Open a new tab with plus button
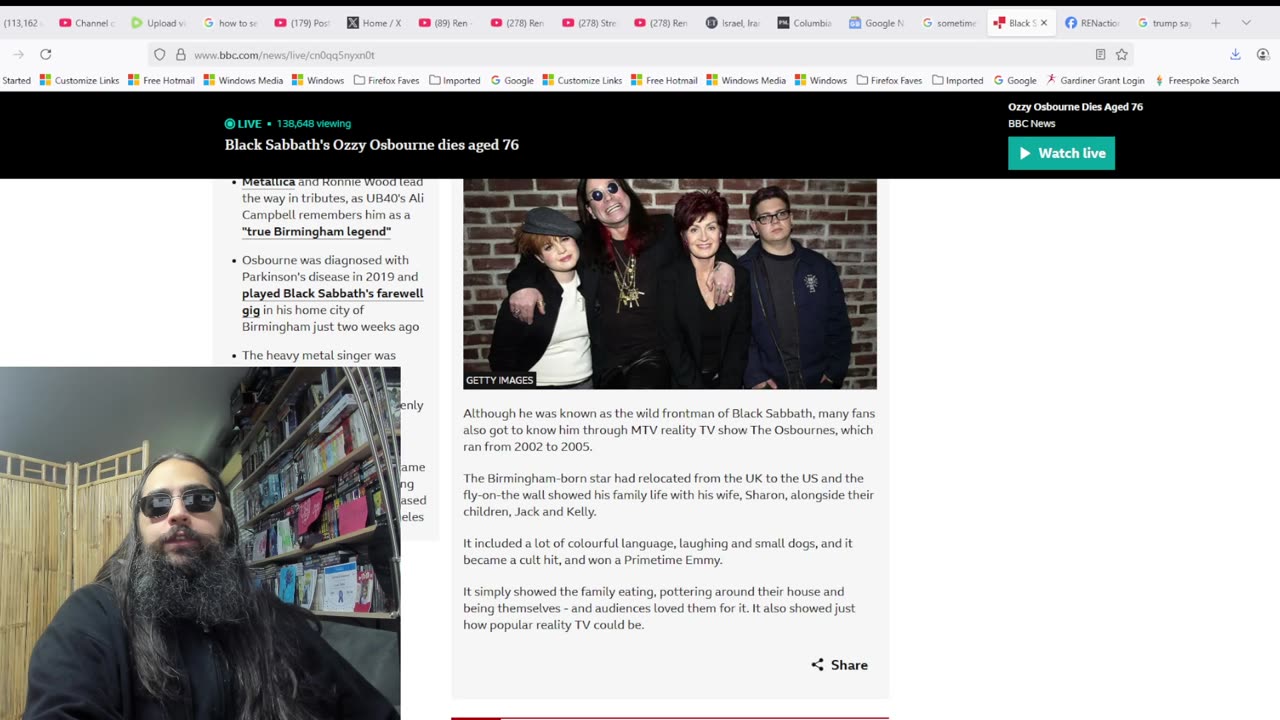This screenshot has width=1280, height=720. click(1216, 23)
